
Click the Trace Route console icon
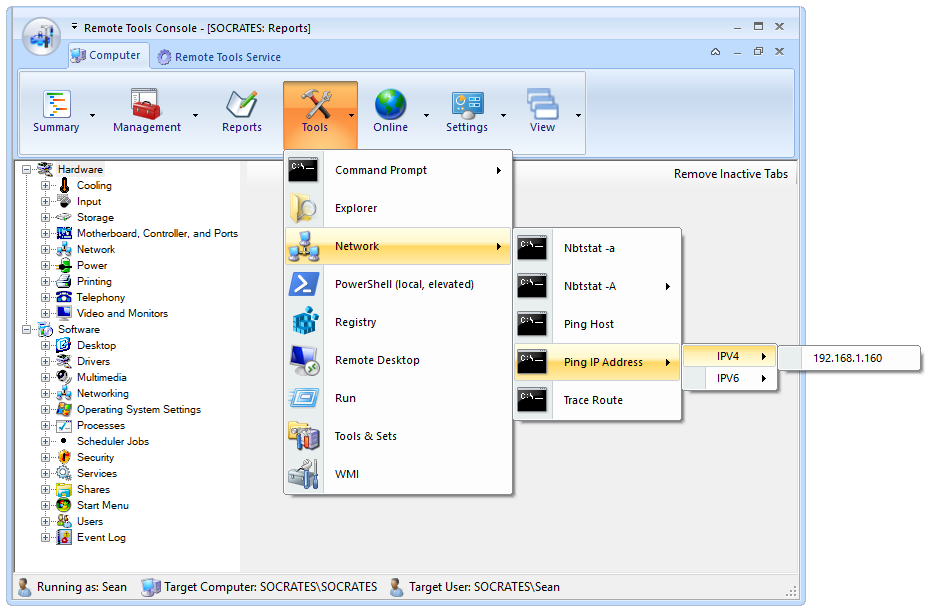(531, 400)
